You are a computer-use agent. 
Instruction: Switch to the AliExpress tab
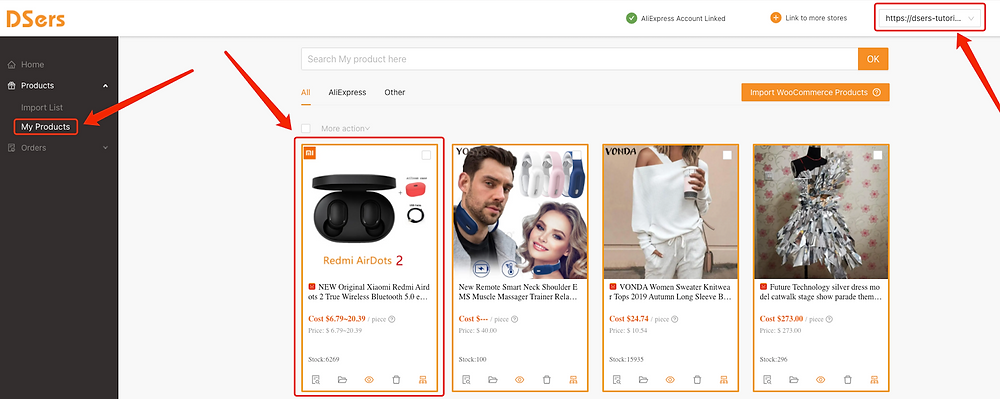coord(348,92)
